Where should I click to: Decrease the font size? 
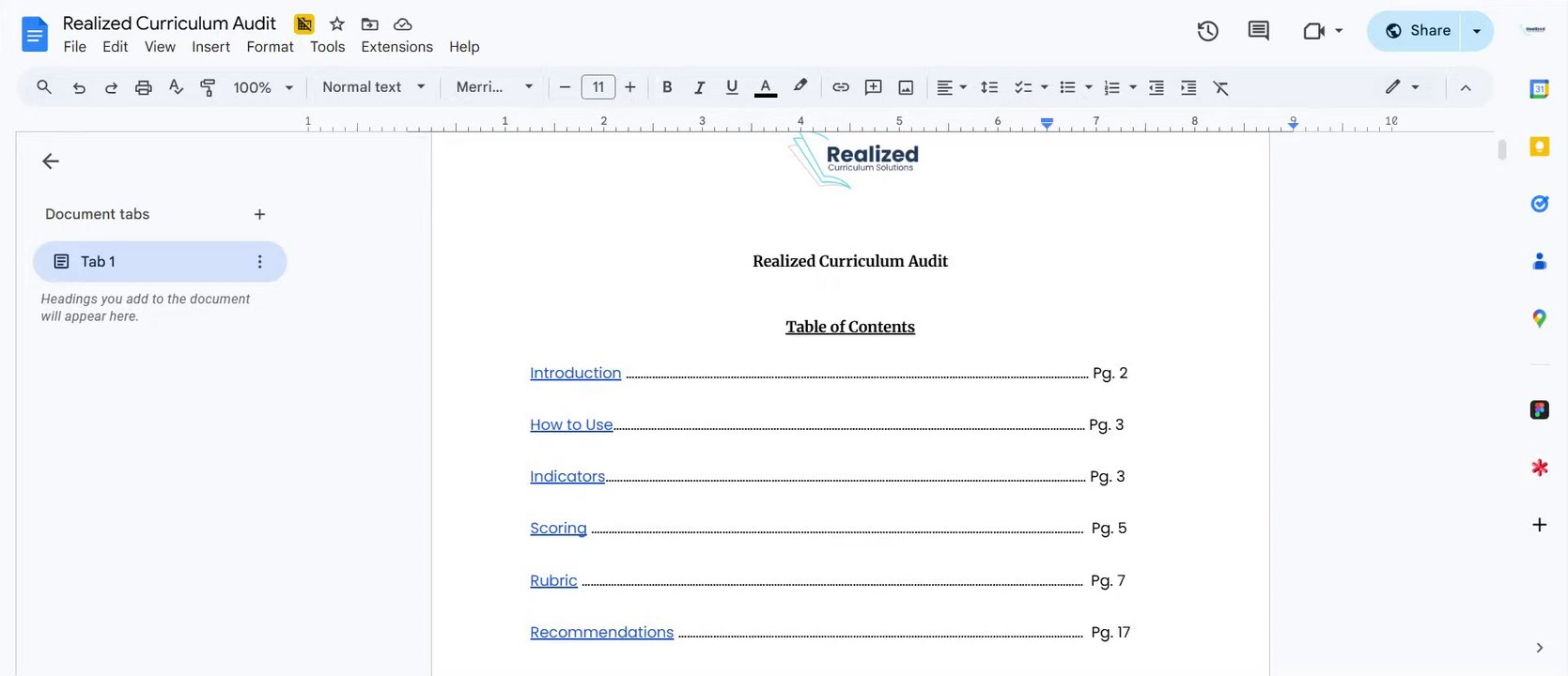click(x=565, y=87)
